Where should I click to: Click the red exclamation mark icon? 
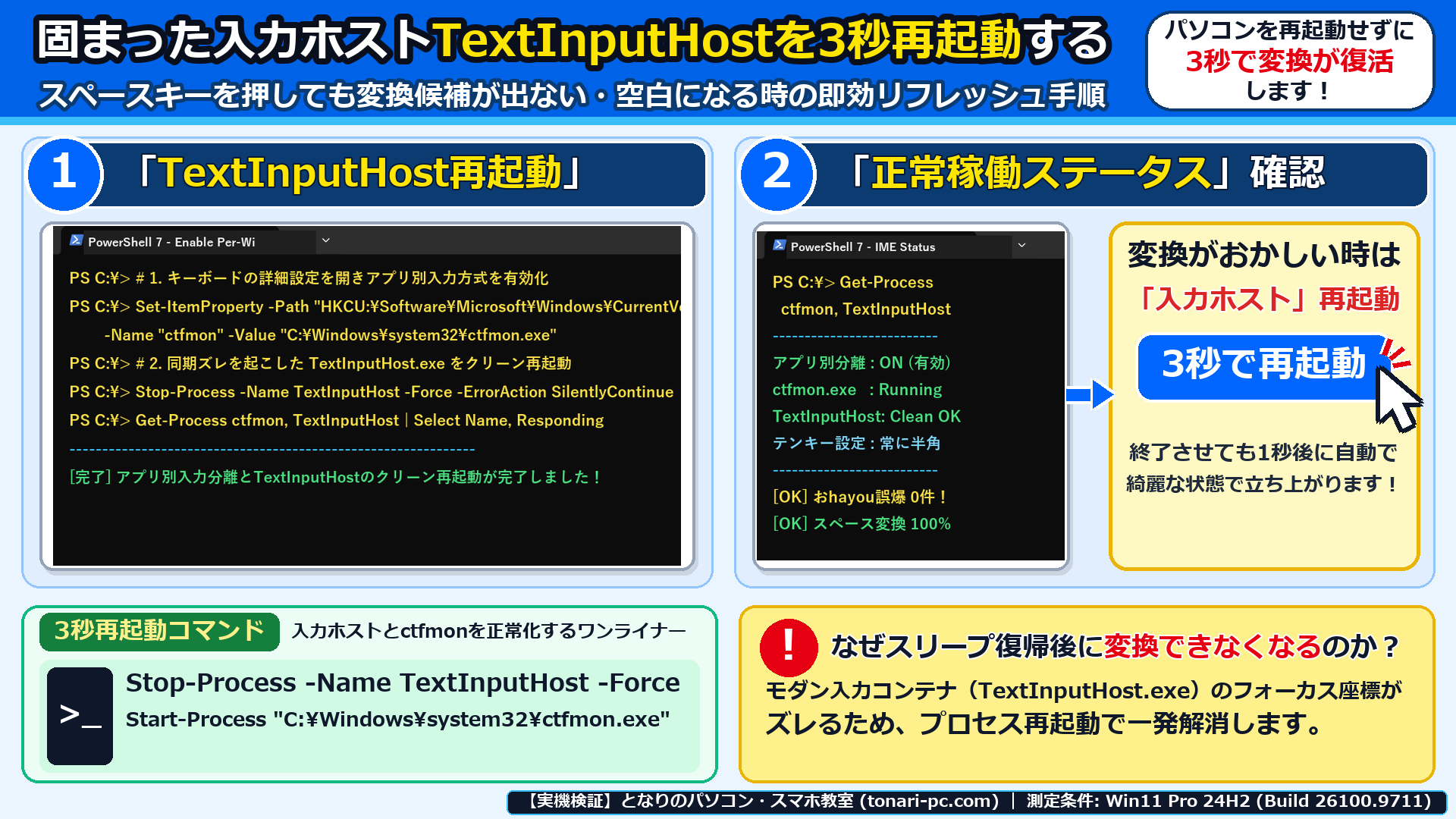(x=789, y=647)
